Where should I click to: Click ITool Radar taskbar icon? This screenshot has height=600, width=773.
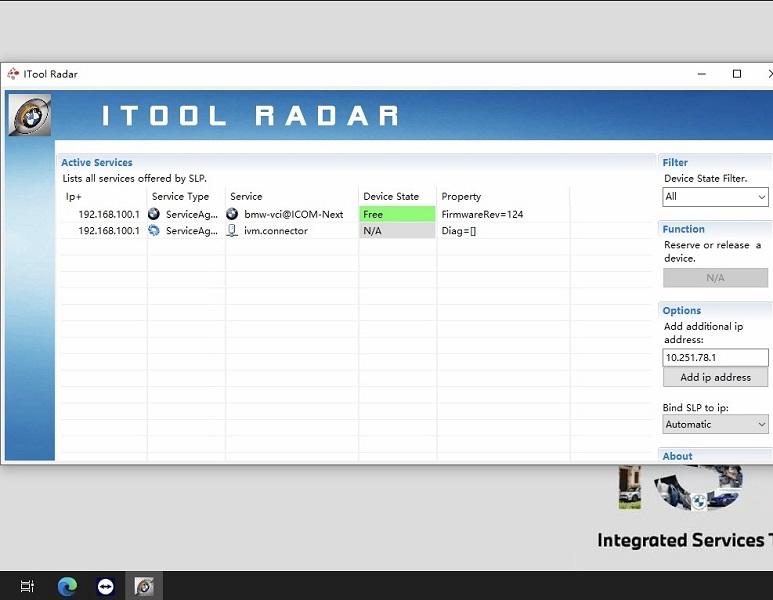click(x=144, y=586)
